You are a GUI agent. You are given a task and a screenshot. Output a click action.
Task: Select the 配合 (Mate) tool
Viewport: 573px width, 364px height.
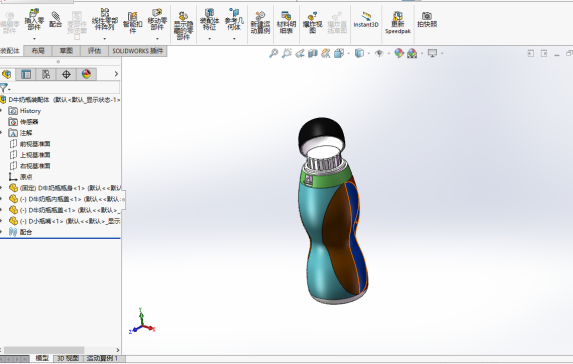[x=56, y=19]
